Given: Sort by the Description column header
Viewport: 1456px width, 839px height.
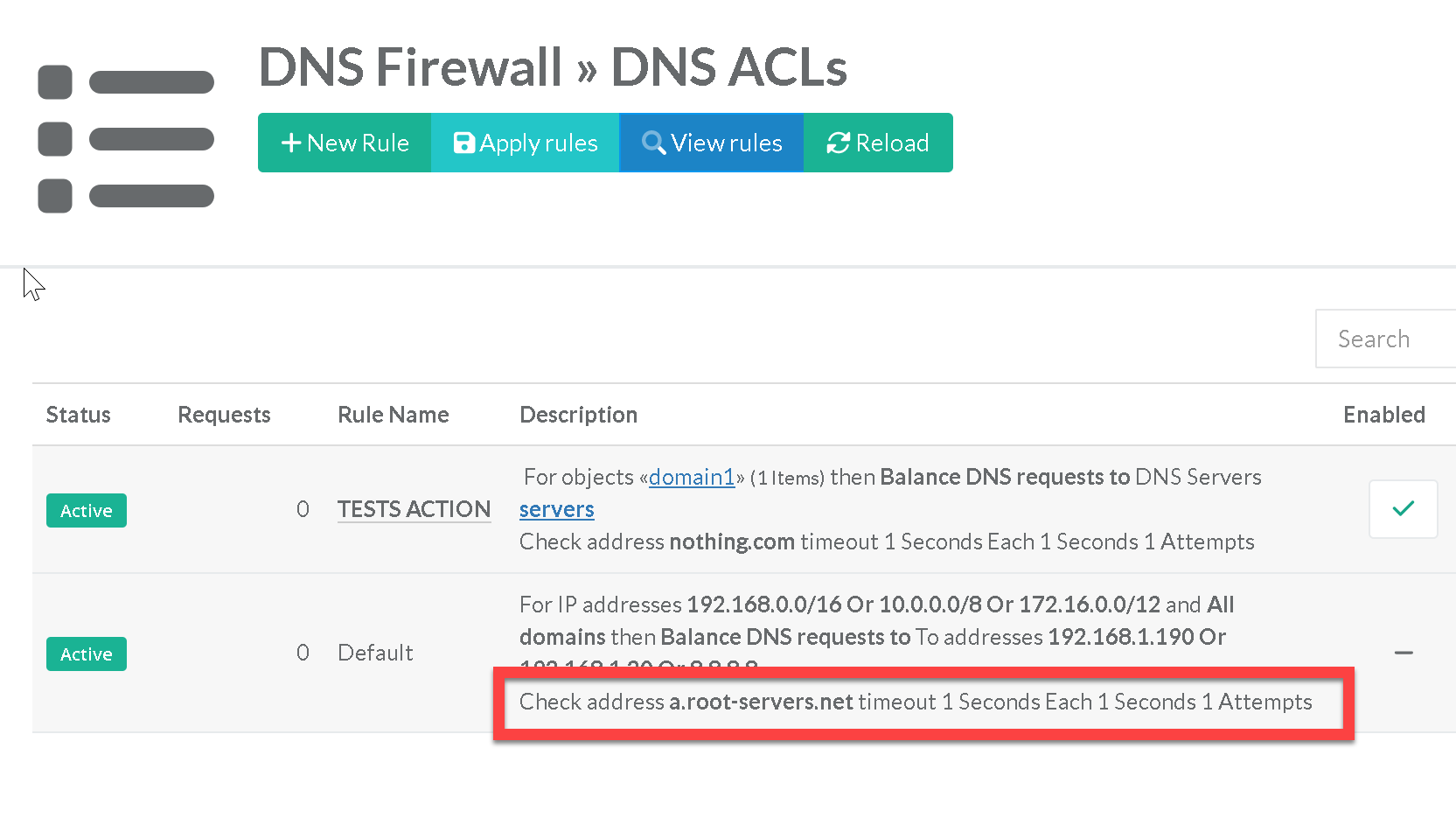Looking at the screenshot, I should click(578, 415).
